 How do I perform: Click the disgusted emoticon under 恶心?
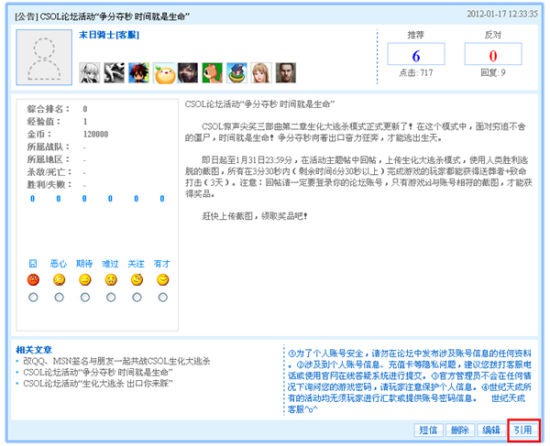[x=59, y=280]
